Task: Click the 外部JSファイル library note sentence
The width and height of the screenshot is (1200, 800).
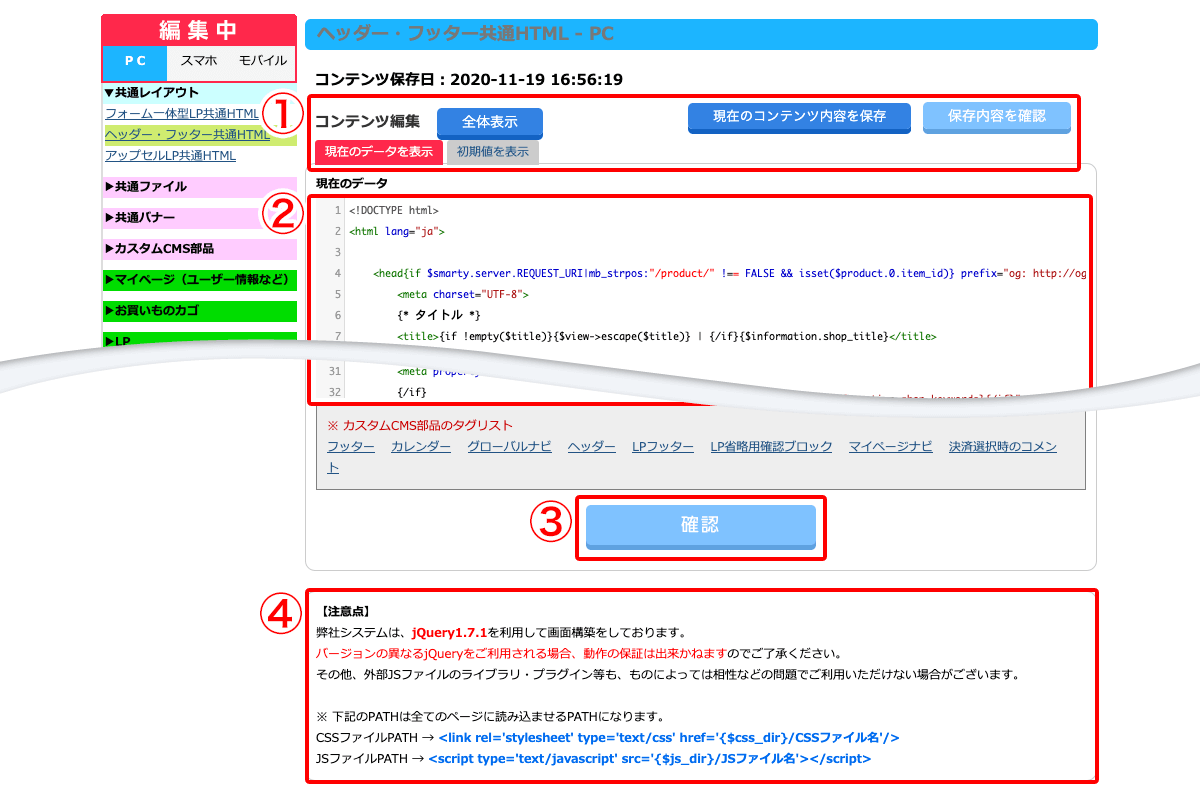Action: (x=668, y=674)
